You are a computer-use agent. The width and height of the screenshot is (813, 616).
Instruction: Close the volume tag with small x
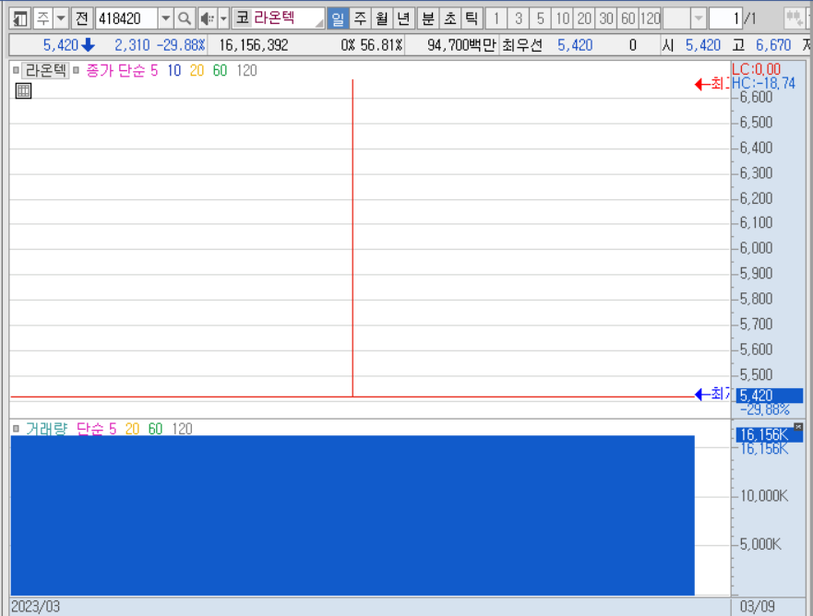[798, 427]
